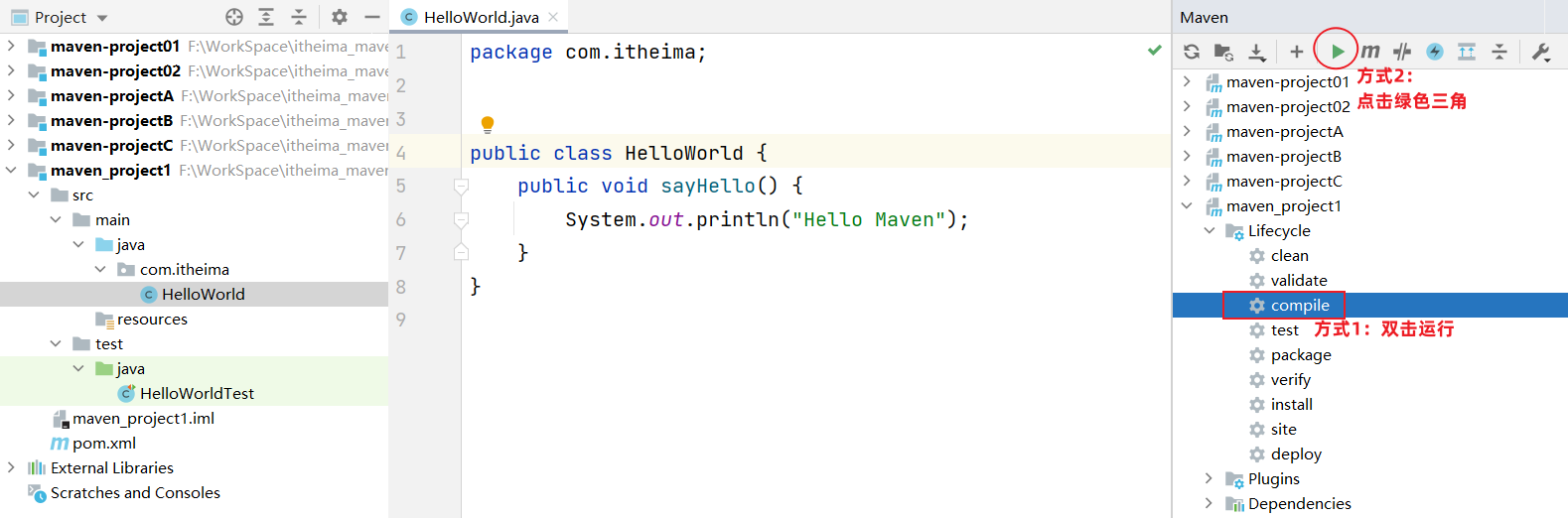Add a Maven project with plus icon
This screenshot has height=518, width=1568.
[x=1296, y=52]
